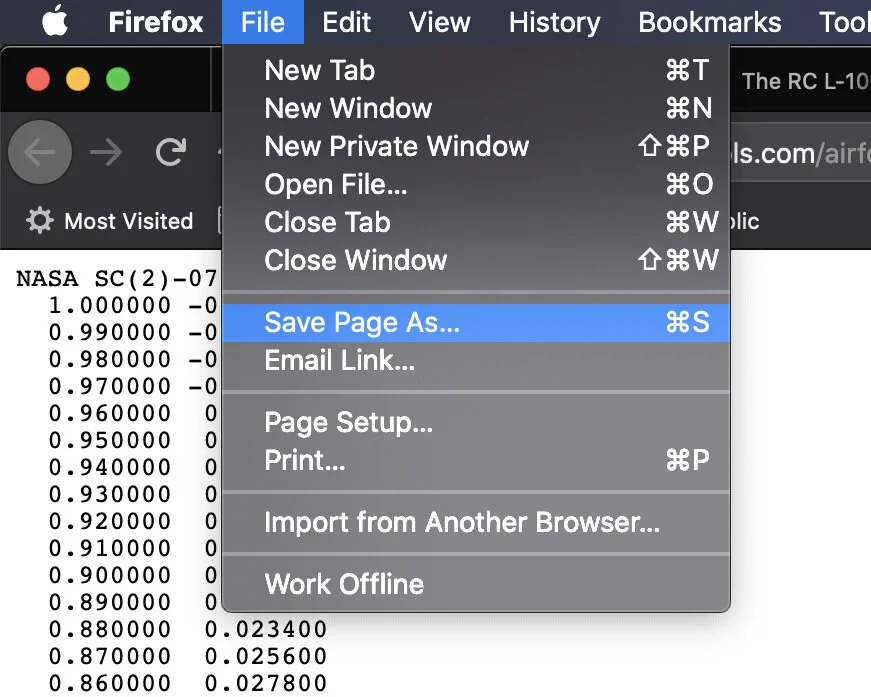
Task: Click the value 0.930000
Action: (x=109, y=494)
